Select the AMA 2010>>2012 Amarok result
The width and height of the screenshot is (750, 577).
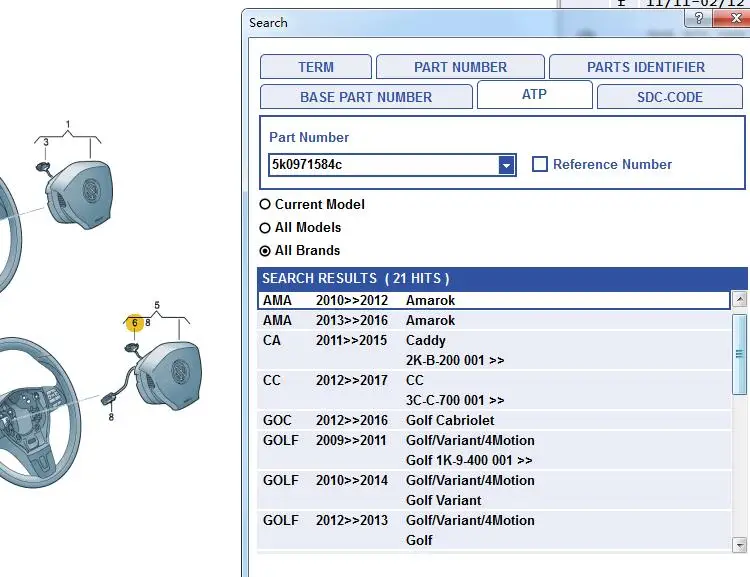coord(494,300)
